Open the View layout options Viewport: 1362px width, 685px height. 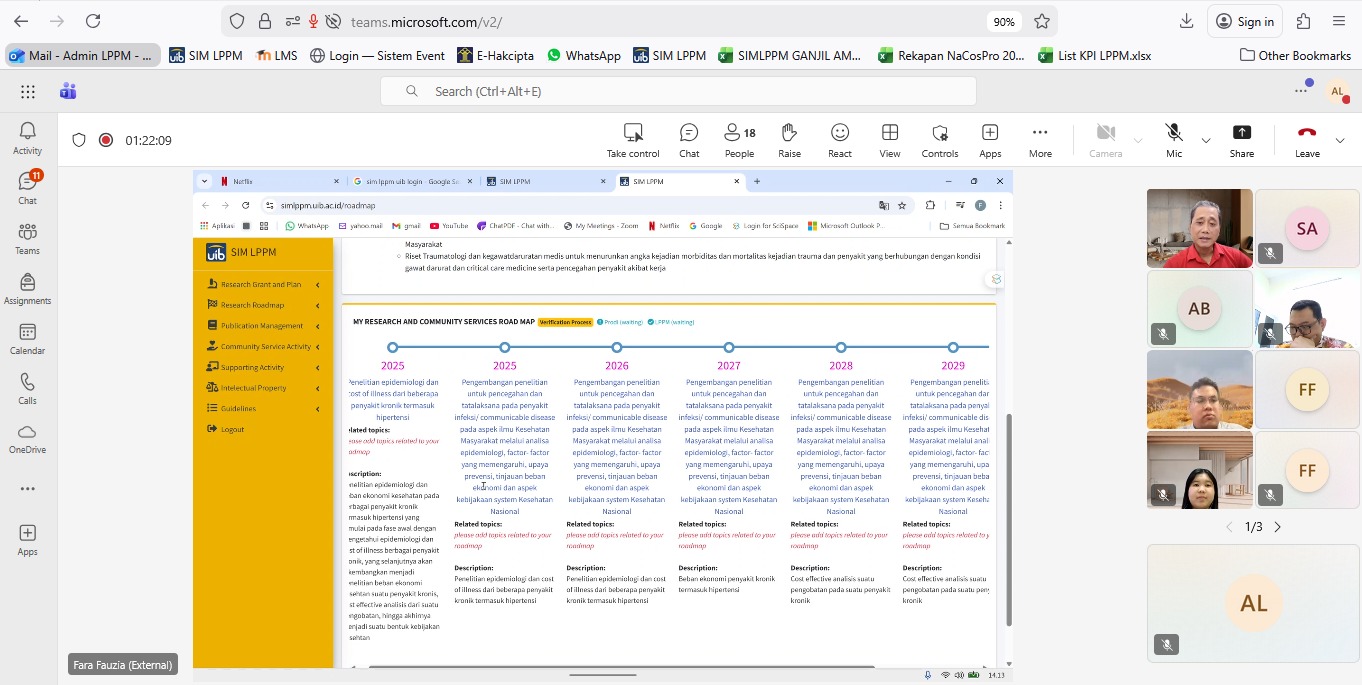pyautogui.click(x=889, y=140)
